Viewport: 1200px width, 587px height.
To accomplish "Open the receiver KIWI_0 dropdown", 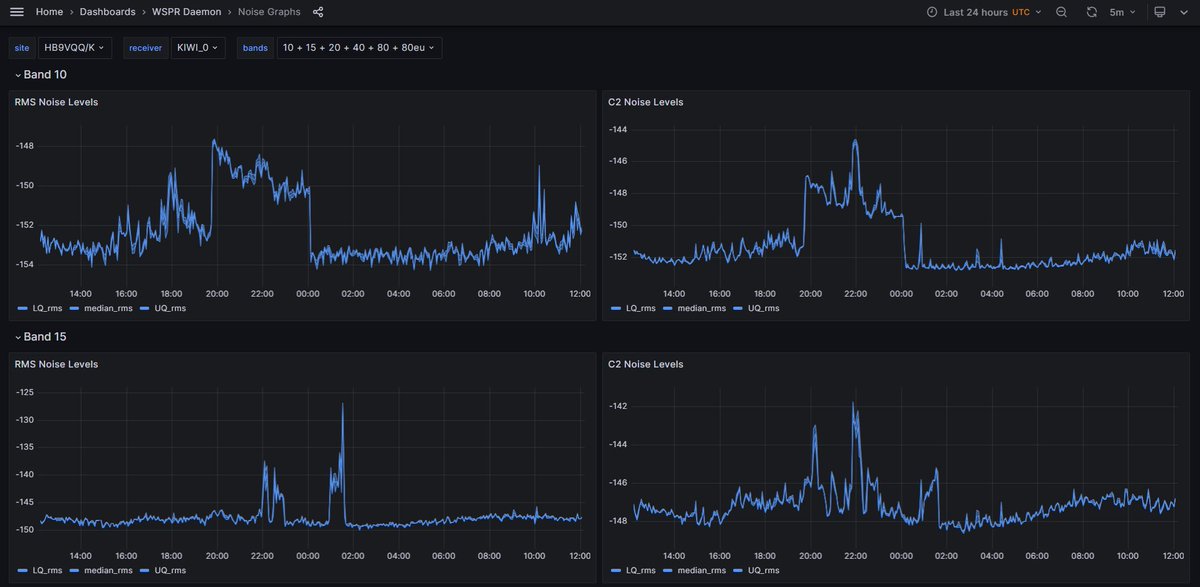I will click(198, 47).
